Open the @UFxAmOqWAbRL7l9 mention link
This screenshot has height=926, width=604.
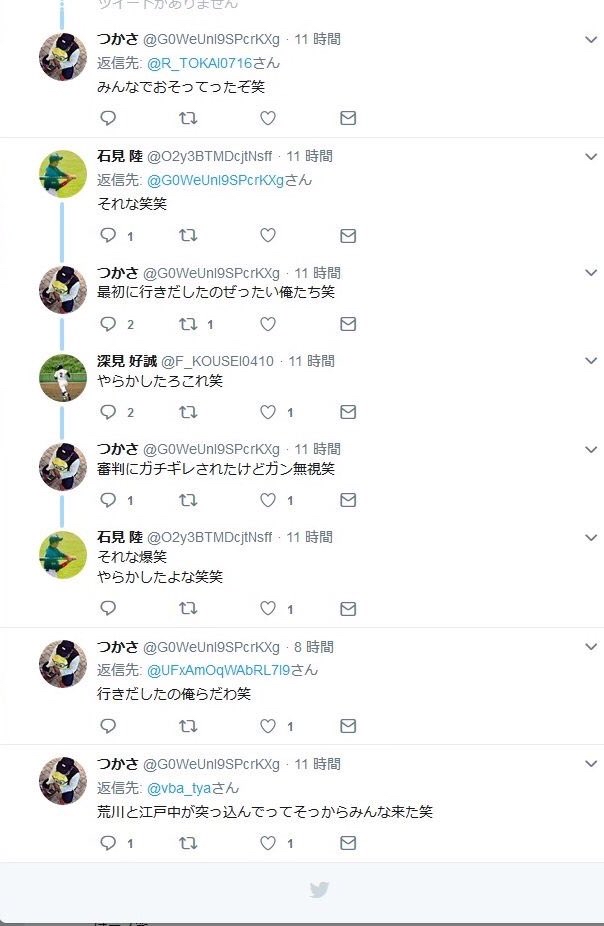[218, 670]
